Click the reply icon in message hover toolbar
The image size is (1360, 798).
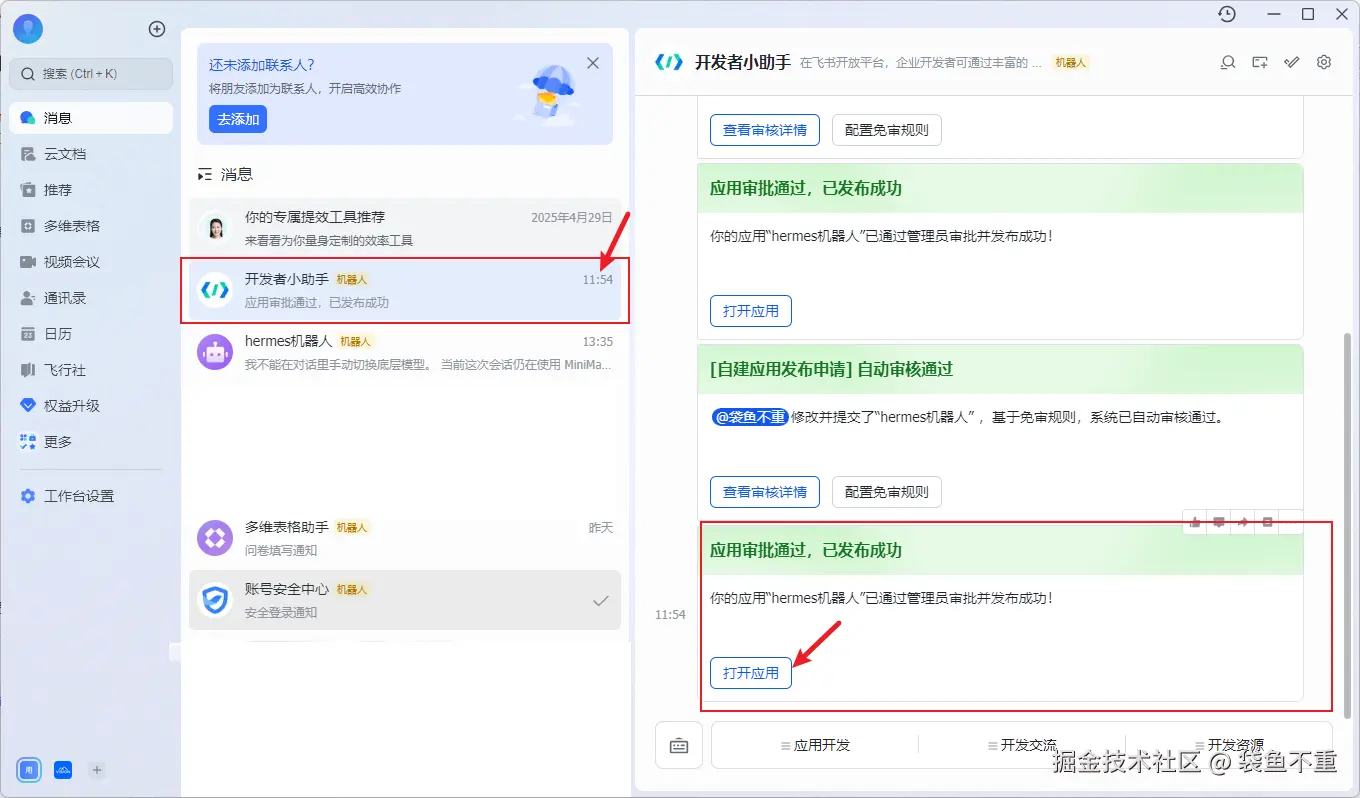[x=1219, y=522]
